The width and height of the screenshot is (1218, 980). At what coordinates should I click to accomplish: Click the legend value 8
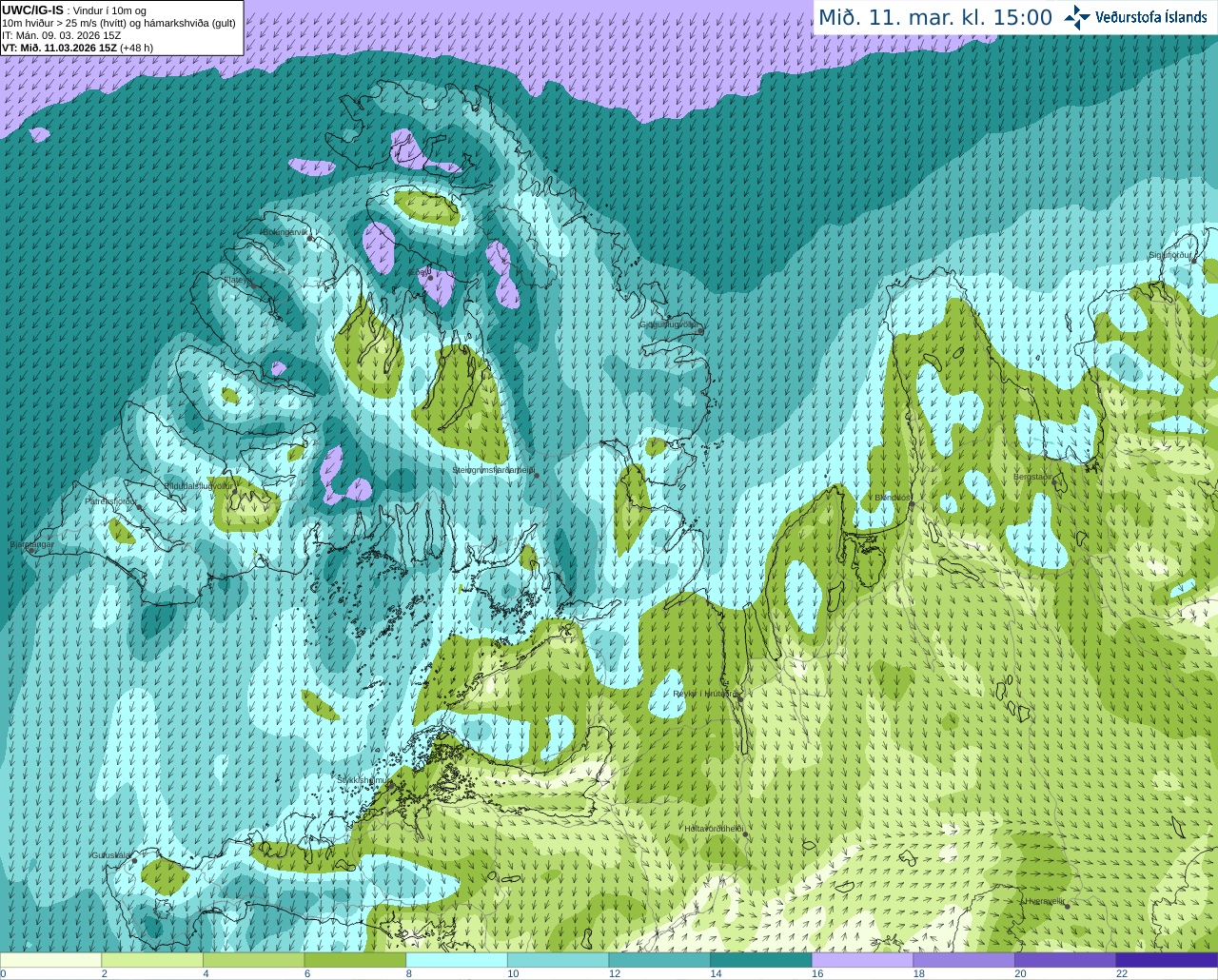408,973
